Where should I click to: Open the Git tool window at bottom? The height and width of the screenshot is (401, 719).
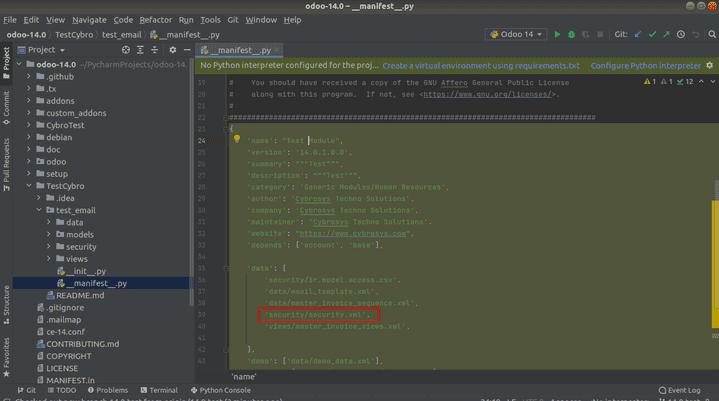tap(27, 390)
